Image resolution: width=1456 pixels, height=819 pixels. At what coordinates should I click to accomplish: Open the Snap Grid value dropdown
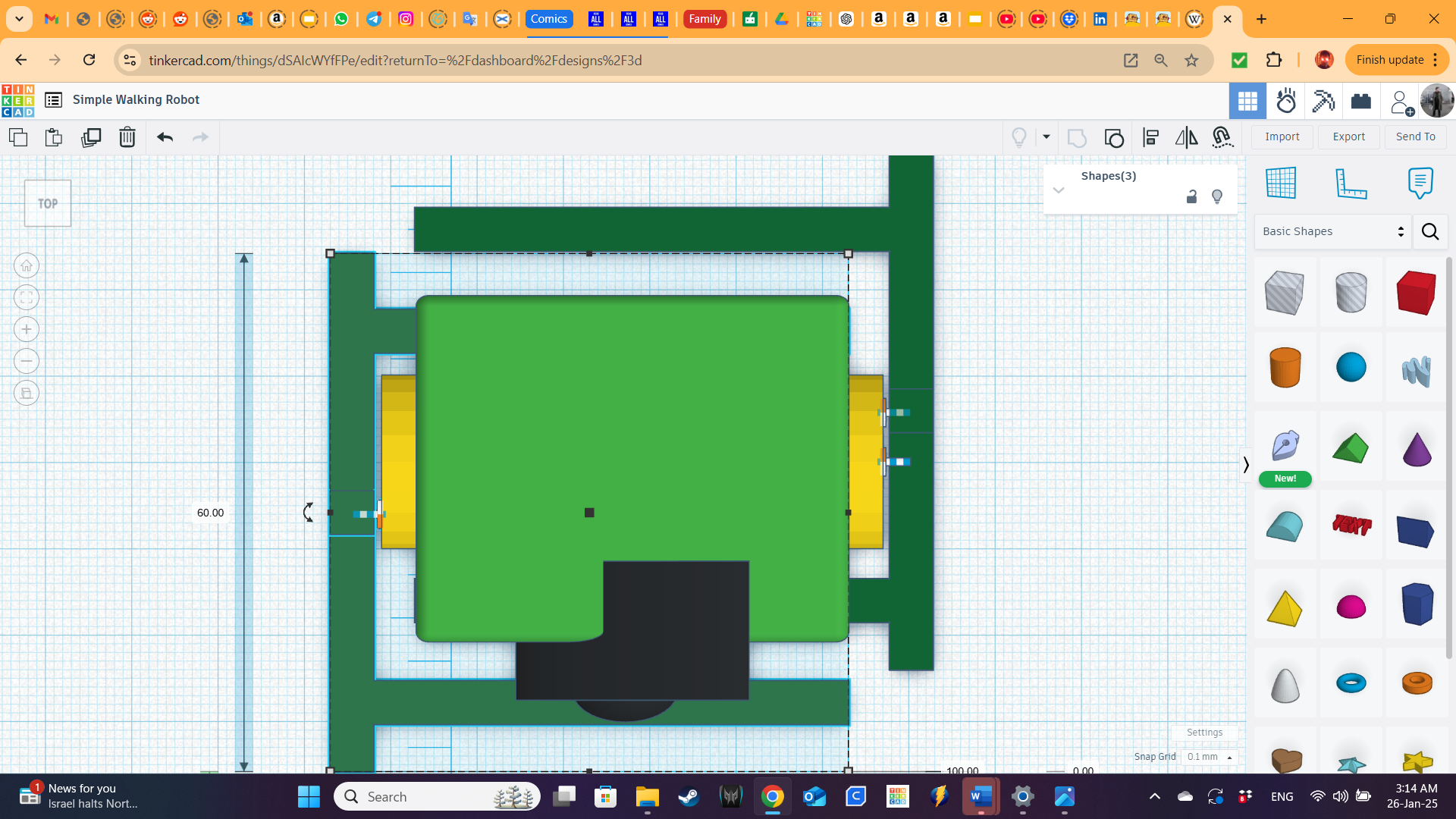coord(1210,757)
